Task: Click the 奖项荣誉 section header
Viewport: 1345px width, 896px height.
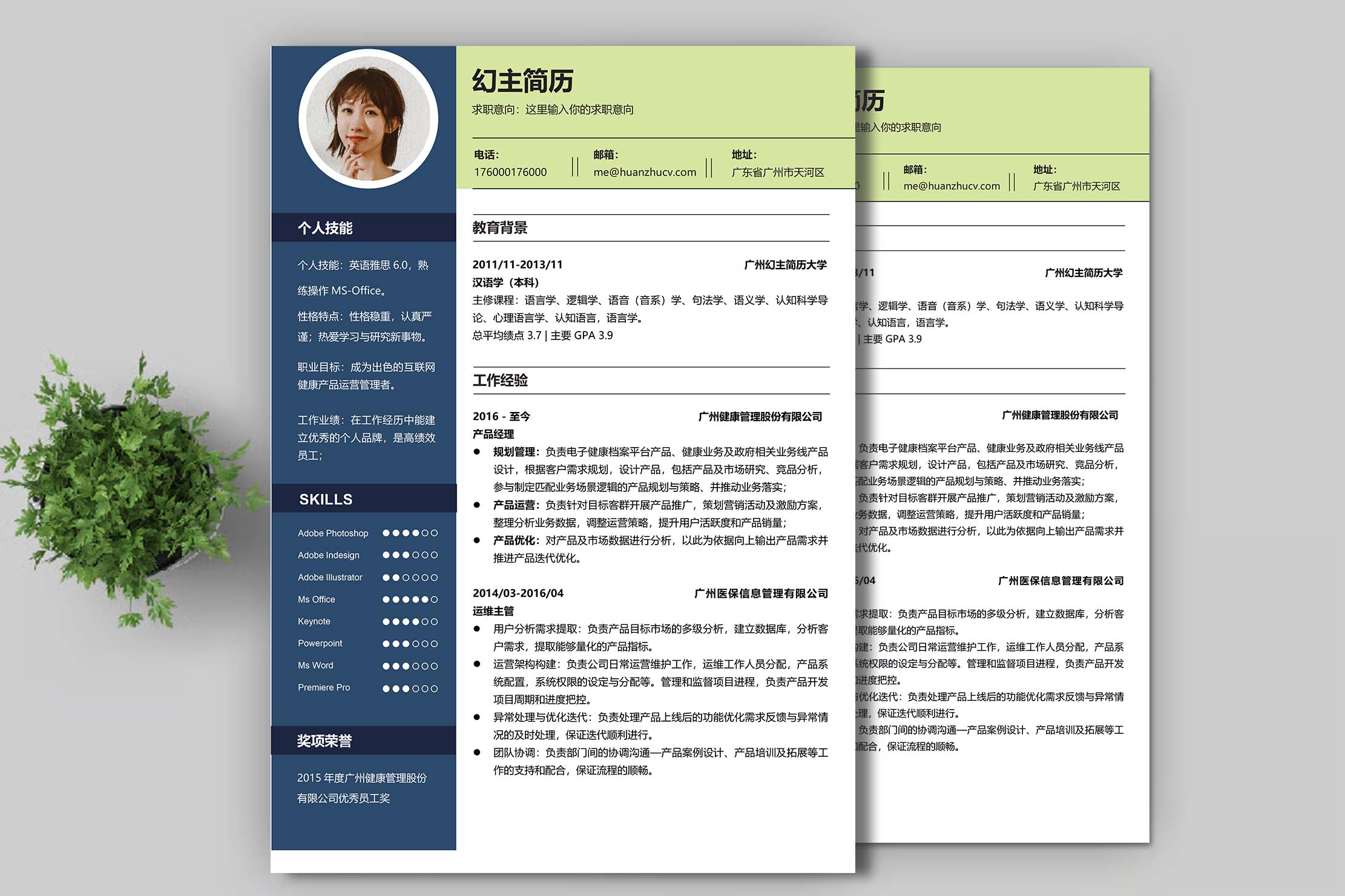Action: (324, 741)
